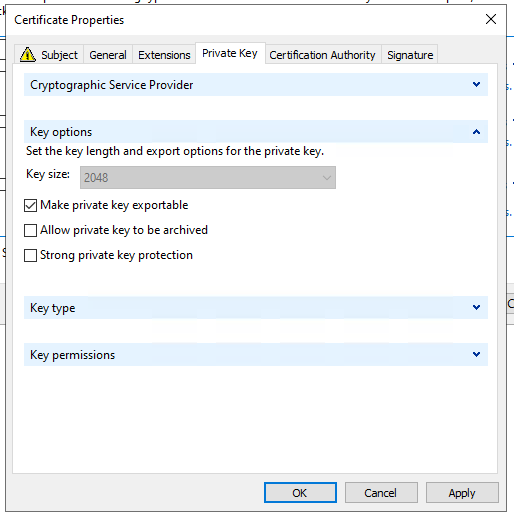Viewport: 514px width, 517px height.
Task: Expand Key type chevron arrow
Action: tap(476, 307)
